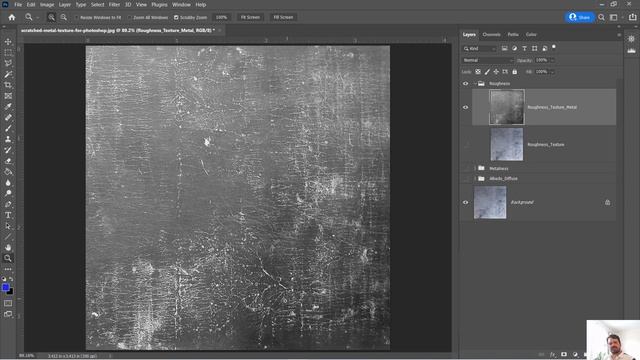This screenshot has width=640, height=360.
Task: Filter layers by smart objects
Action: click(x=544, y=48)
